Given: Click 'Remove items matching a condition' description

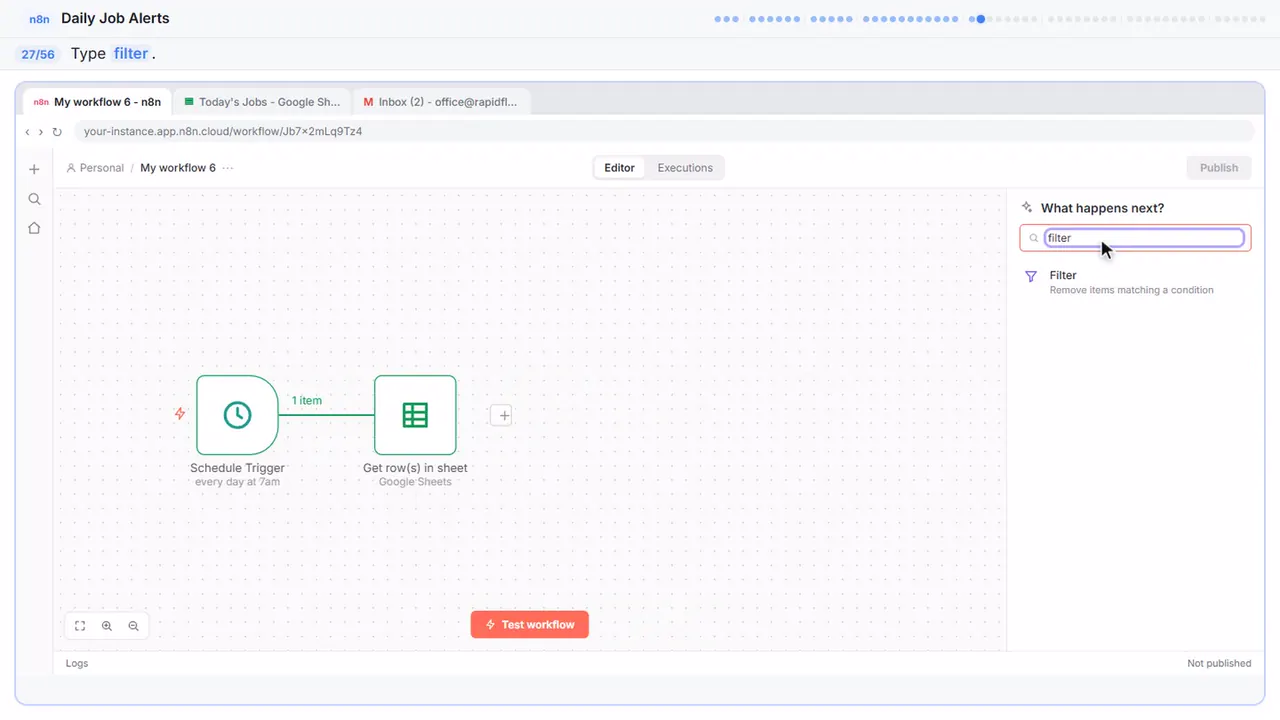Looking at the screenshot, I should (1131, 290).
